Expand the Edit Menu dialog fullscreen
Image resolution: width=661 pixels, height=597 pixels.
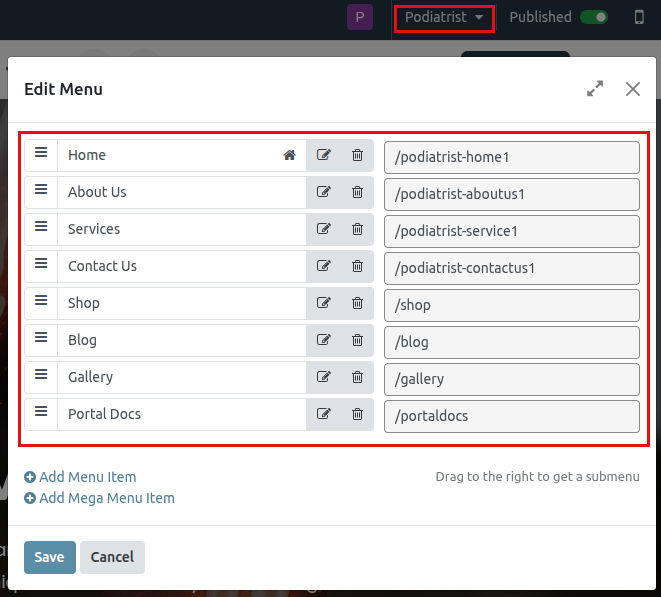[x=595, y=89]
